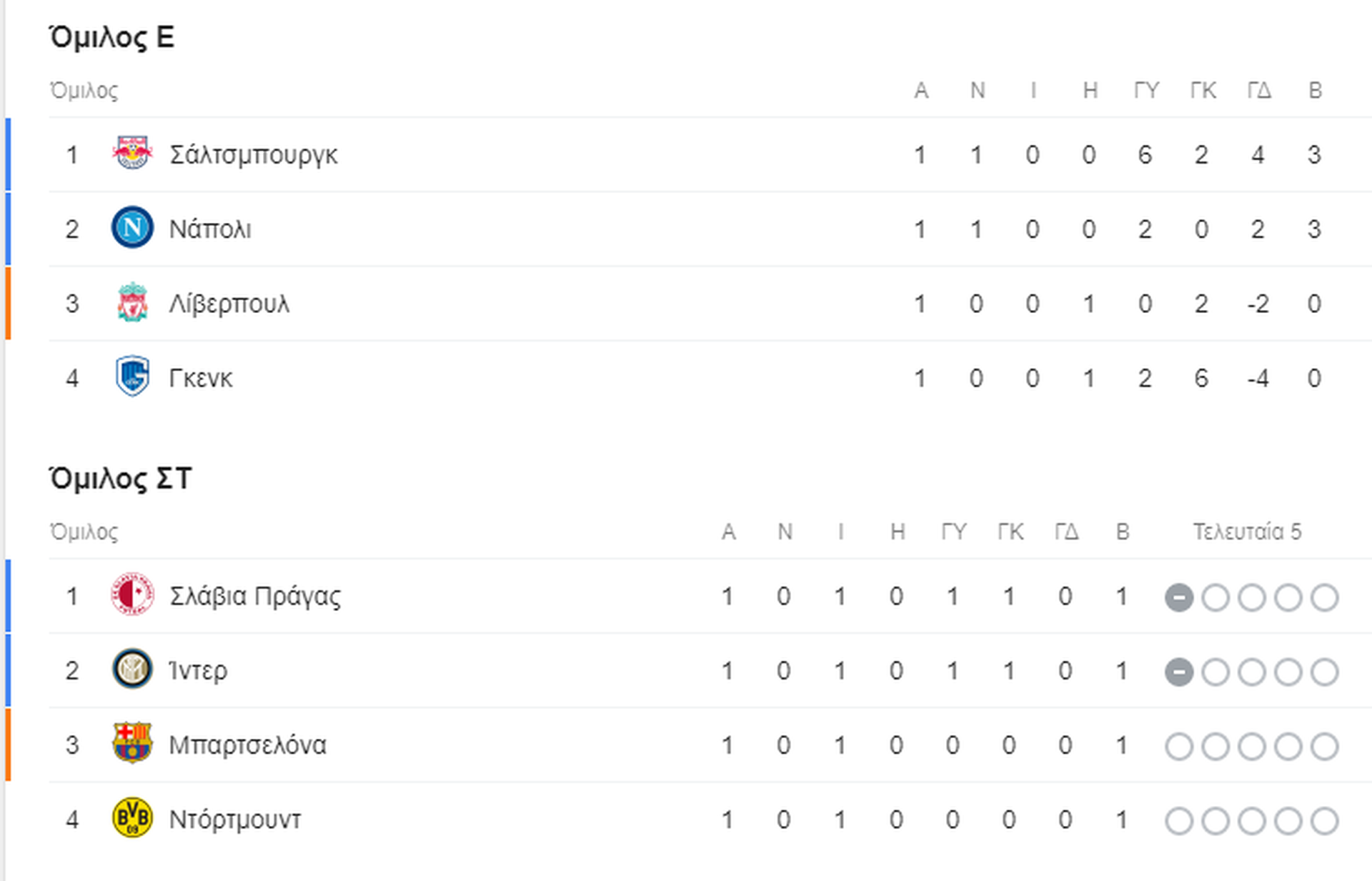The width and height of the screenshot is (1372, 881).
Task: Click the Όμιλος Ε group heading
Action: pyautogui.click(x=112, y=37)
